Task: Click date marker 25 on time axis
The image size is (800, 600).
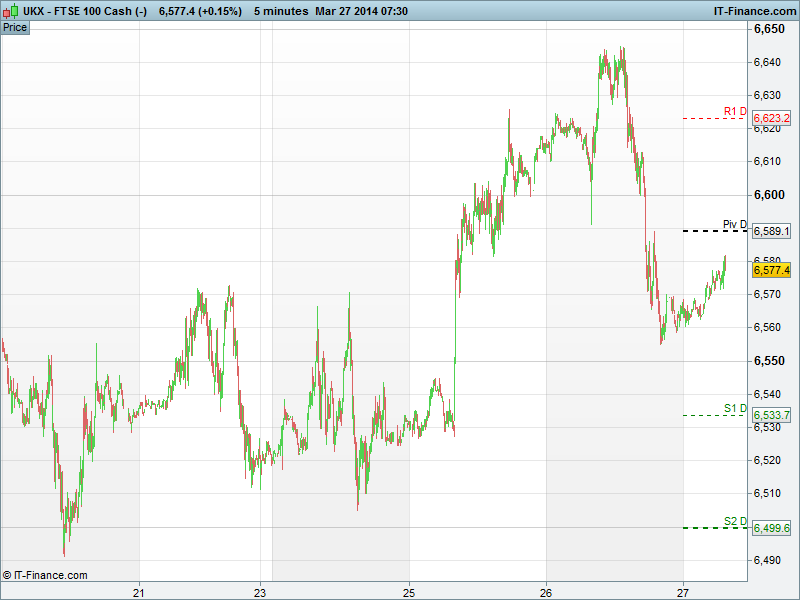Action: [409, 591]
